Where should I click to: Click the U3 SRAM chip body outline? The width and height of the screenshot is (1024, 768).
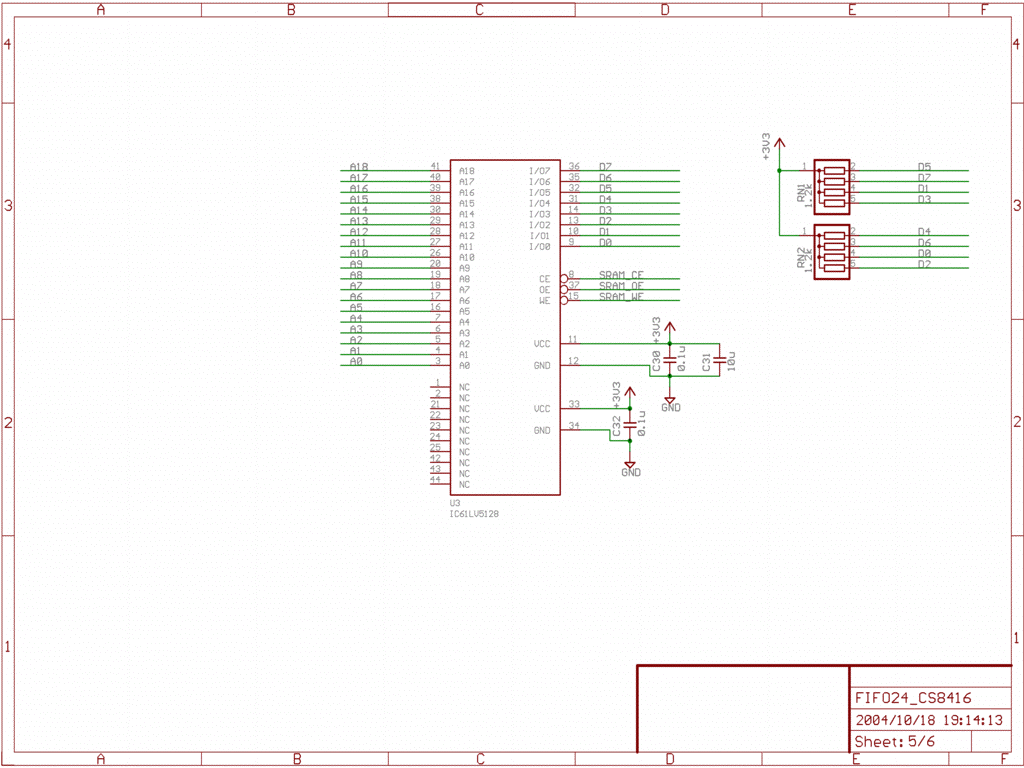coord(505,327)
